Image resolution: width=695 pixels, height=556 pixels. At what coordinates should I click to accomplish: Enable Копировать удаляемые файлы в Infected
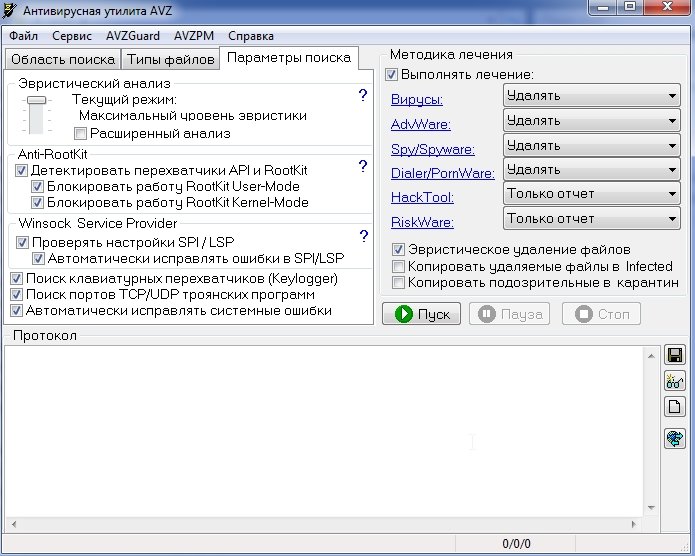point(398,266)
